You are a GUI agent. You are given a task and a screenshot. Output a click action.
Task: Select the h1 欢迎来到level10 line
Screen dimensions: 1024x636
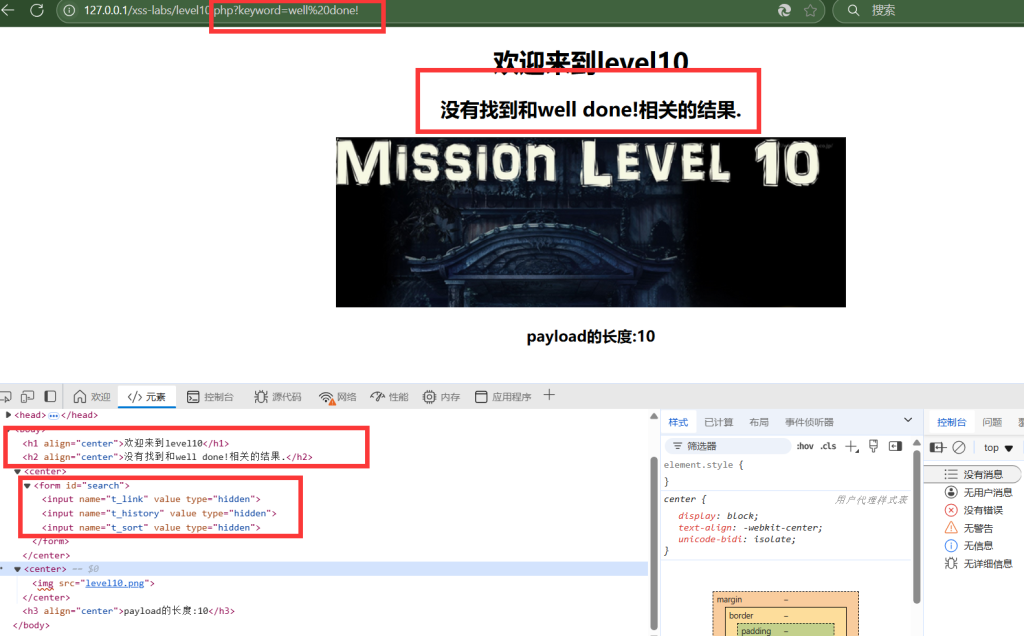126,443
